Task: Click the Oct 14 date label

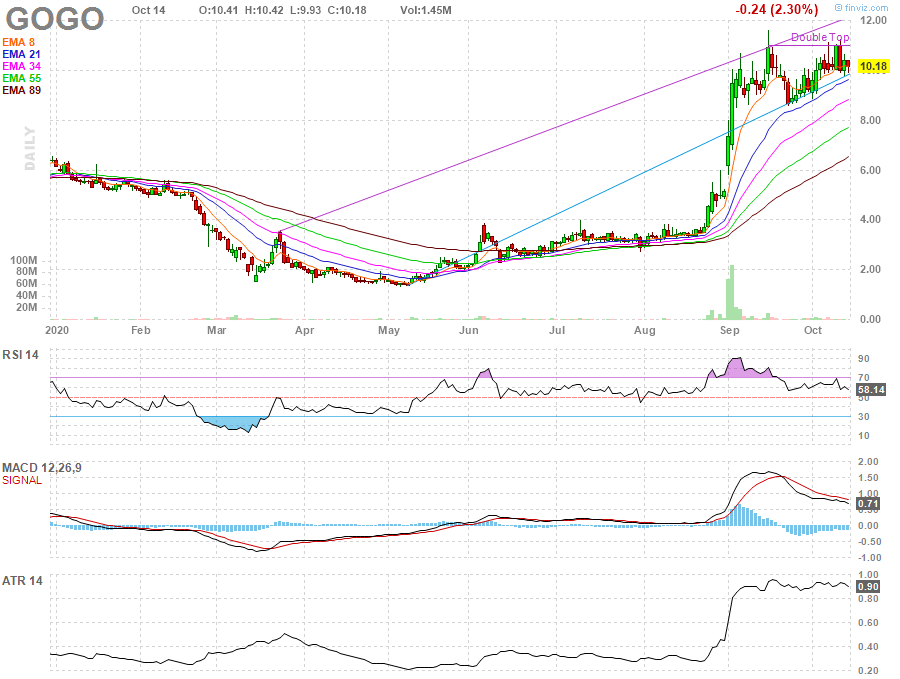Action: pyautogui.click(x=148, y=10)
